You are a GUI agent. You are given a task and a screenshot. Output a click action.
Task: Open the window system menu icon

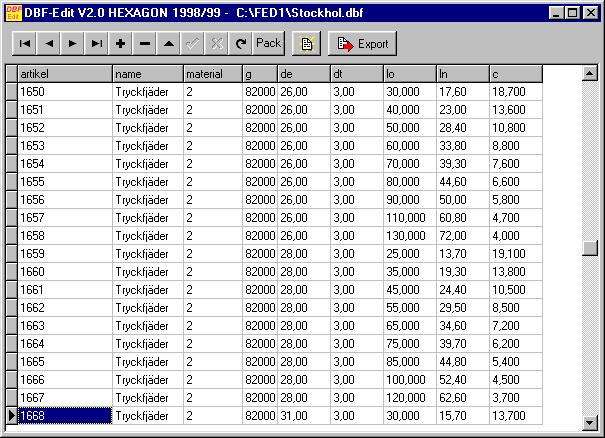pos(13,12)
